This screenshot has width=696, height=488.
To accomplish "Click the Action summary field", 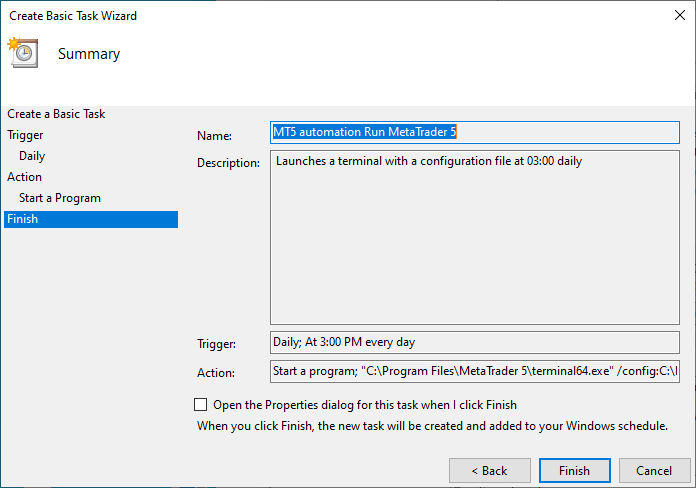I will point(475,371).
